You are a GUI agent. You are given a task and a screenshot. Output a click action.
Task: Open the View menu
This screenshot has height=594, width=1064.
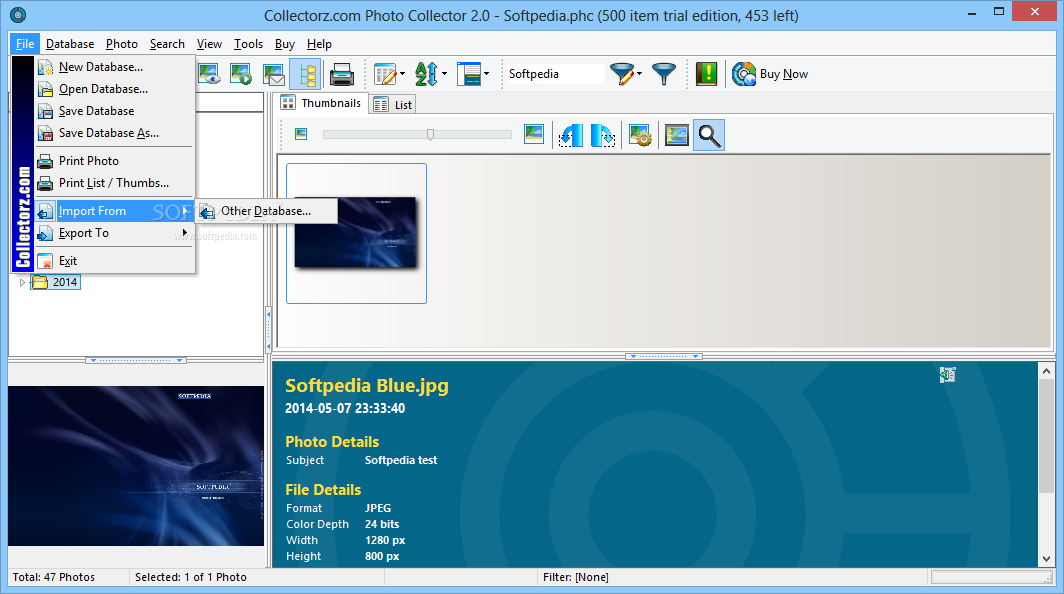(209, 44)
